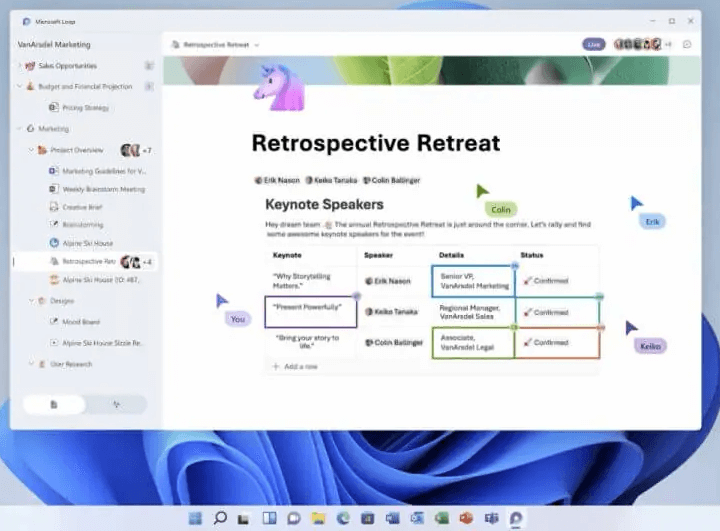Expand the Sales Opportunities tree node

pyautogui.click(x=19, y=66)
